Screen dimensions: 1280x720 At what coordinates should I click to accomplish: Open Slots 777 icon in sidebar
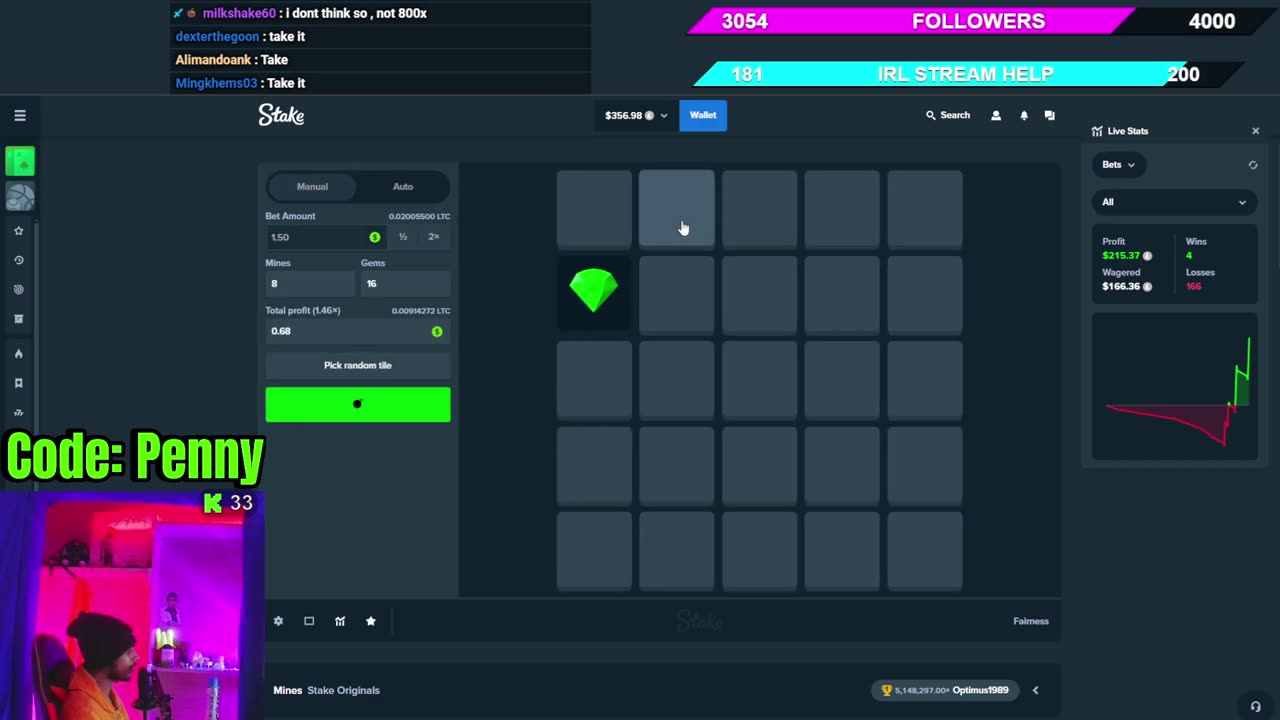coord(18,412)
